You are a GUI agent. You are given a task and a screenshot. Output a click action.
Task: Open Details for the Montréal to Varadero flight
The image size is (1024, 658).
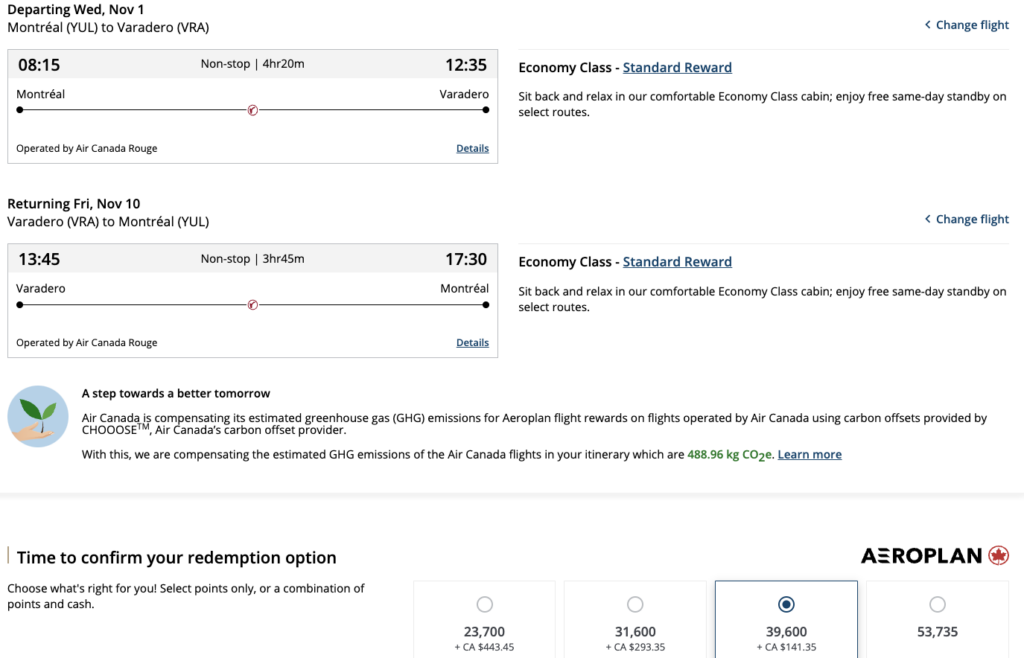click(472, 148)
